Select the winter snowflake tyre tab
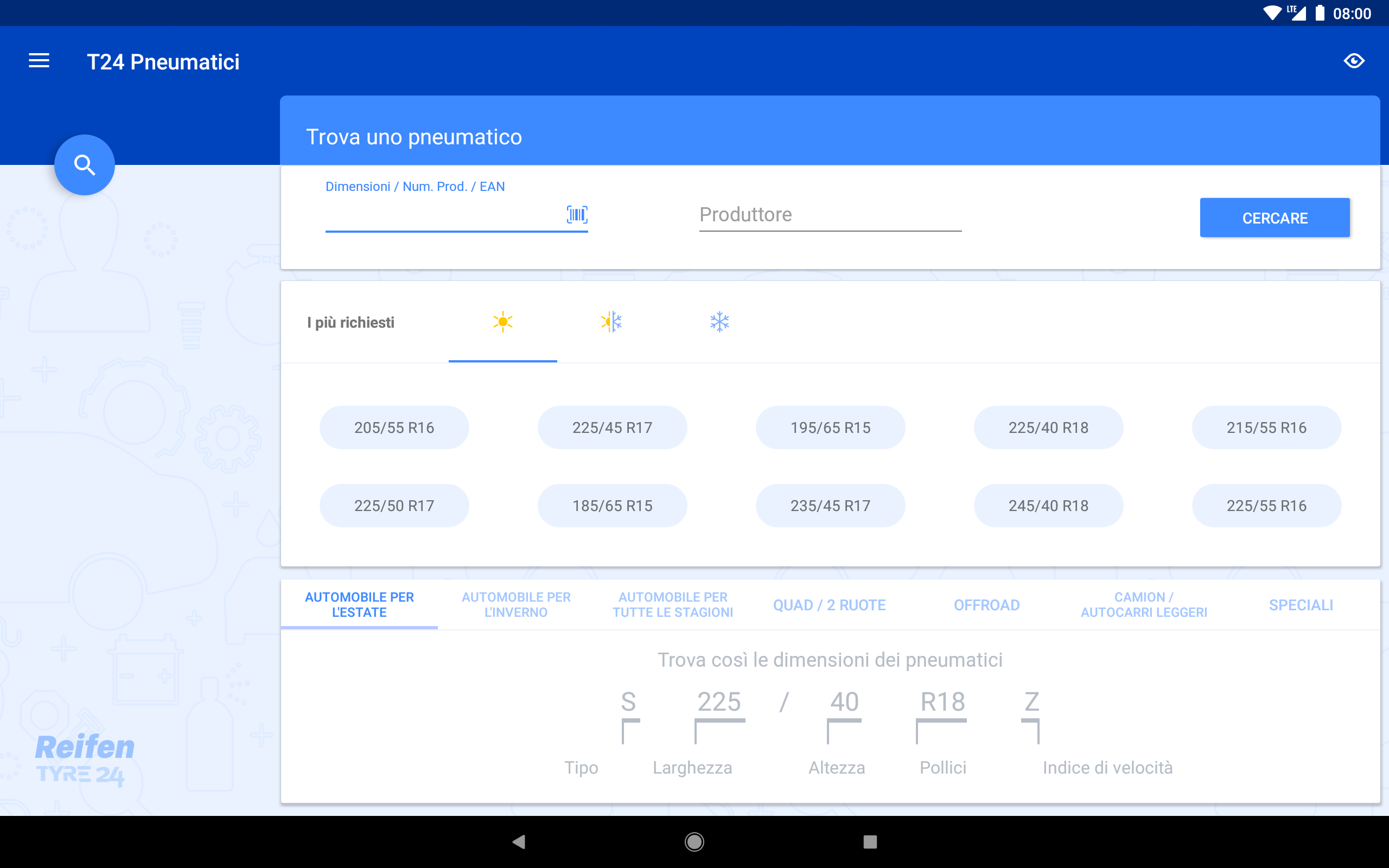This screenshot has width=1389, height=868. click(719, 322)
